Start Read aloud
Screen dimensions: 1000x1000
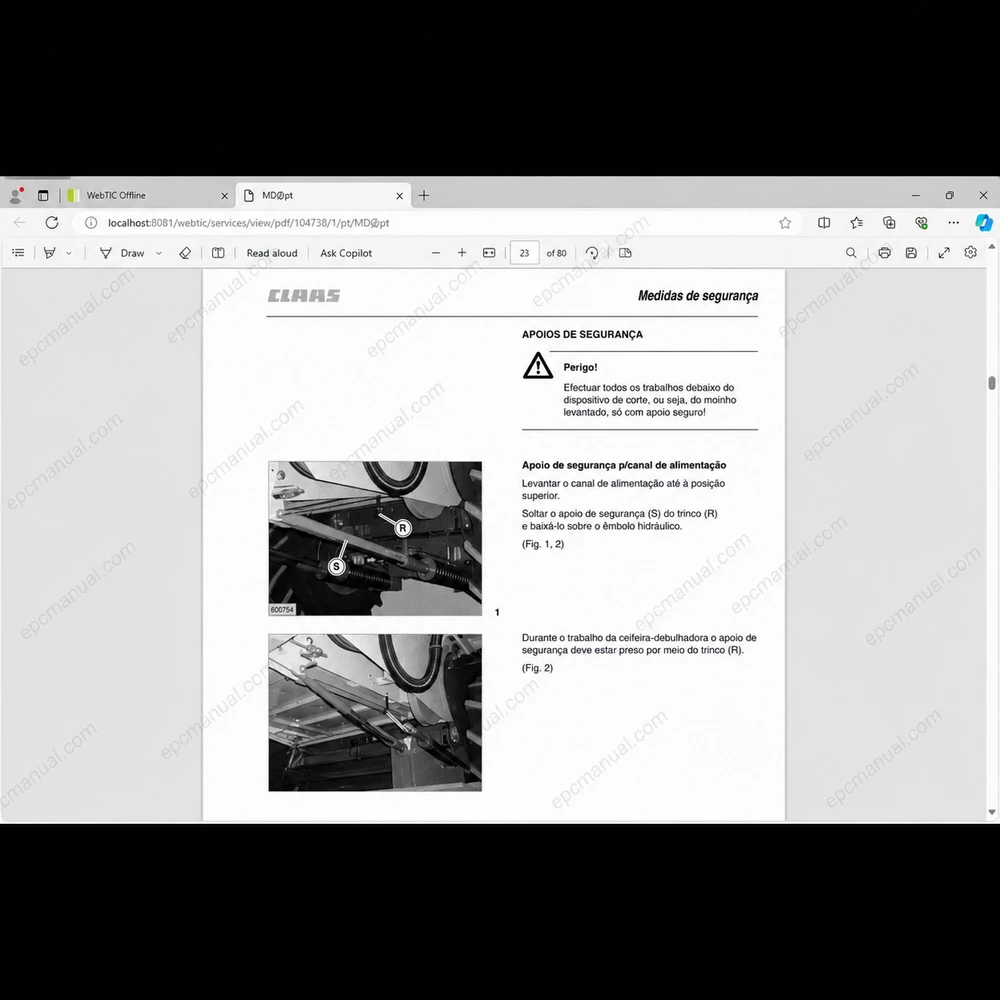(x=272, y=253)
